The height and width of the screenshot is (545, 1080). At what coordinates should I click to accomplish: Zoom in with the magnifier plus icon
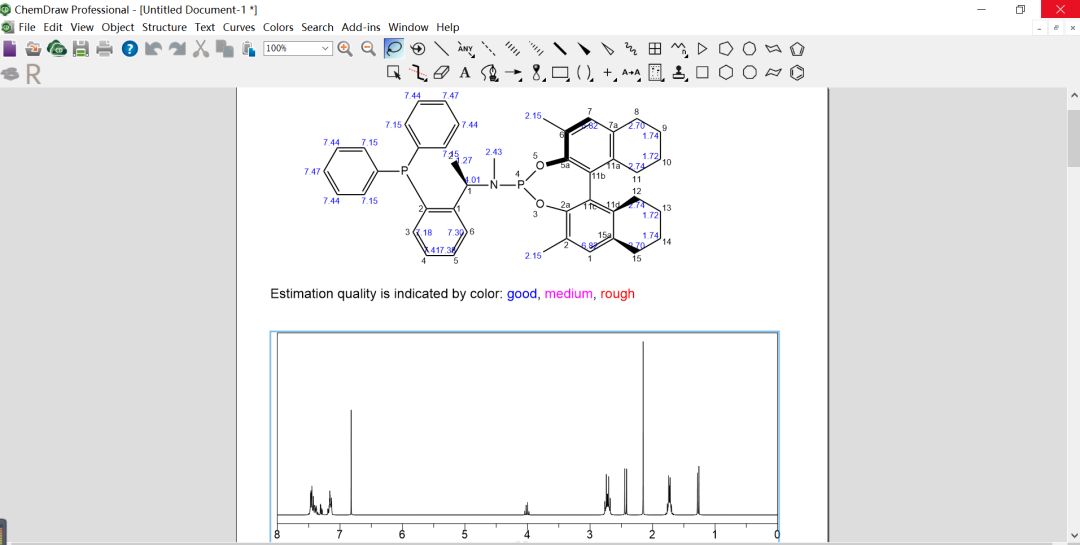point(344,48)
